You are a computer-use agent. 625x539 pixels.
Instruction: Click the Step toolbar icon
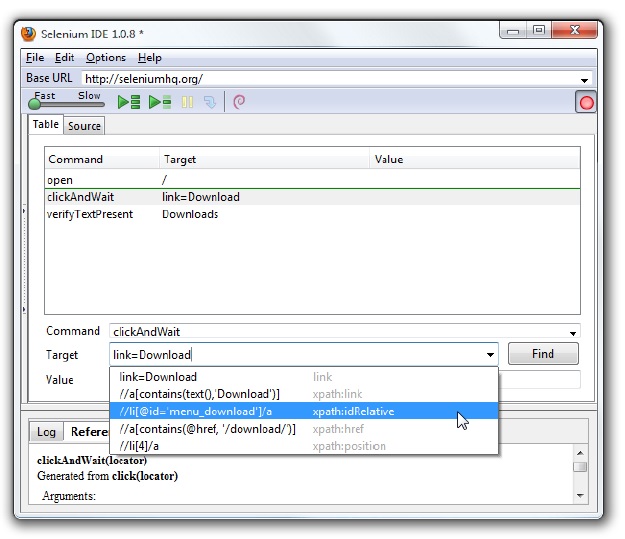coord(210,102)
